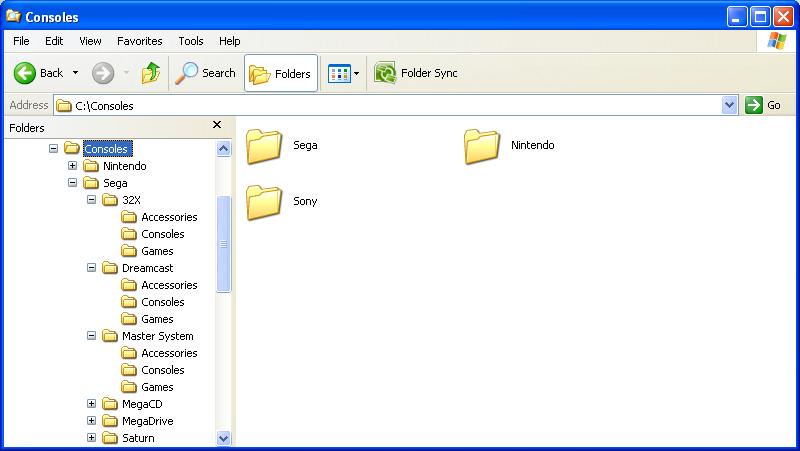Select Consoles subfolder under 32X
This screenshot has width=800, height=451.
(163, 234)
